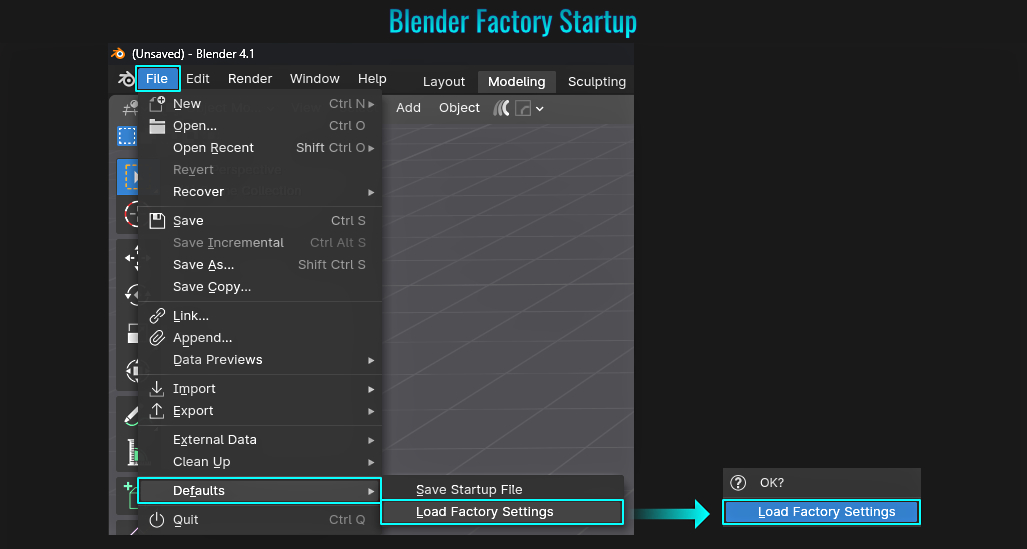Screen dimensions: 1027x549
Task: Open the Render menu
Action: tap(250, 79)
